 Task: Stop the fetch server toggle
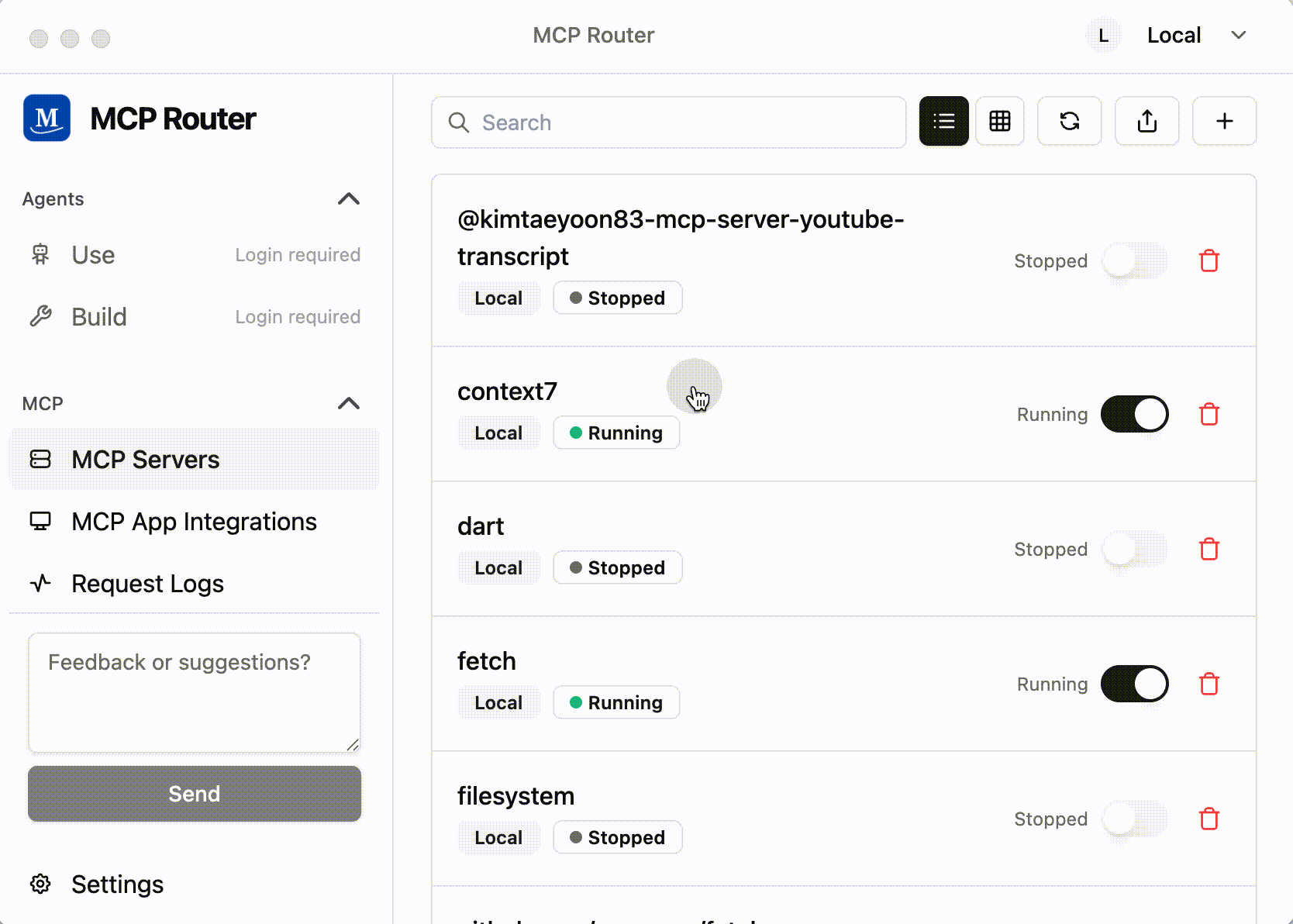pos(1134,684)
